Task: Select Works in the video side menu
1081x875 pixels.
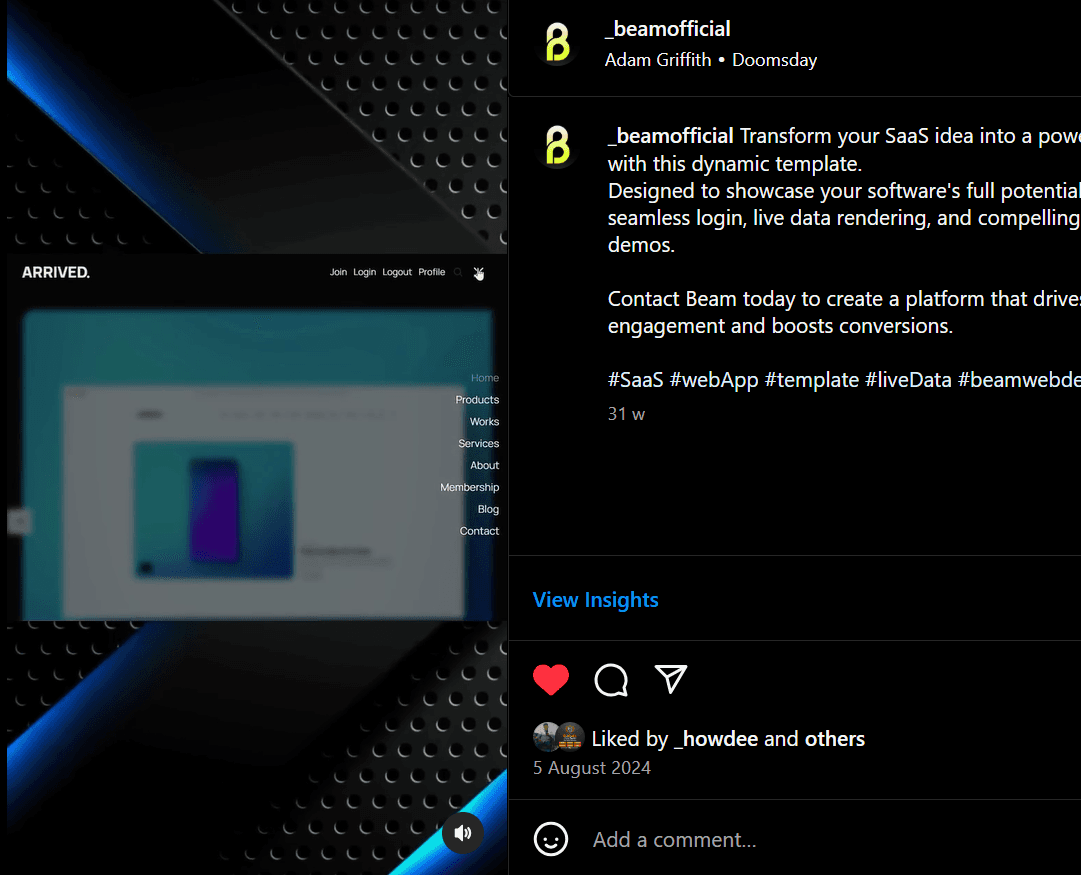Action: coord(484,422)
